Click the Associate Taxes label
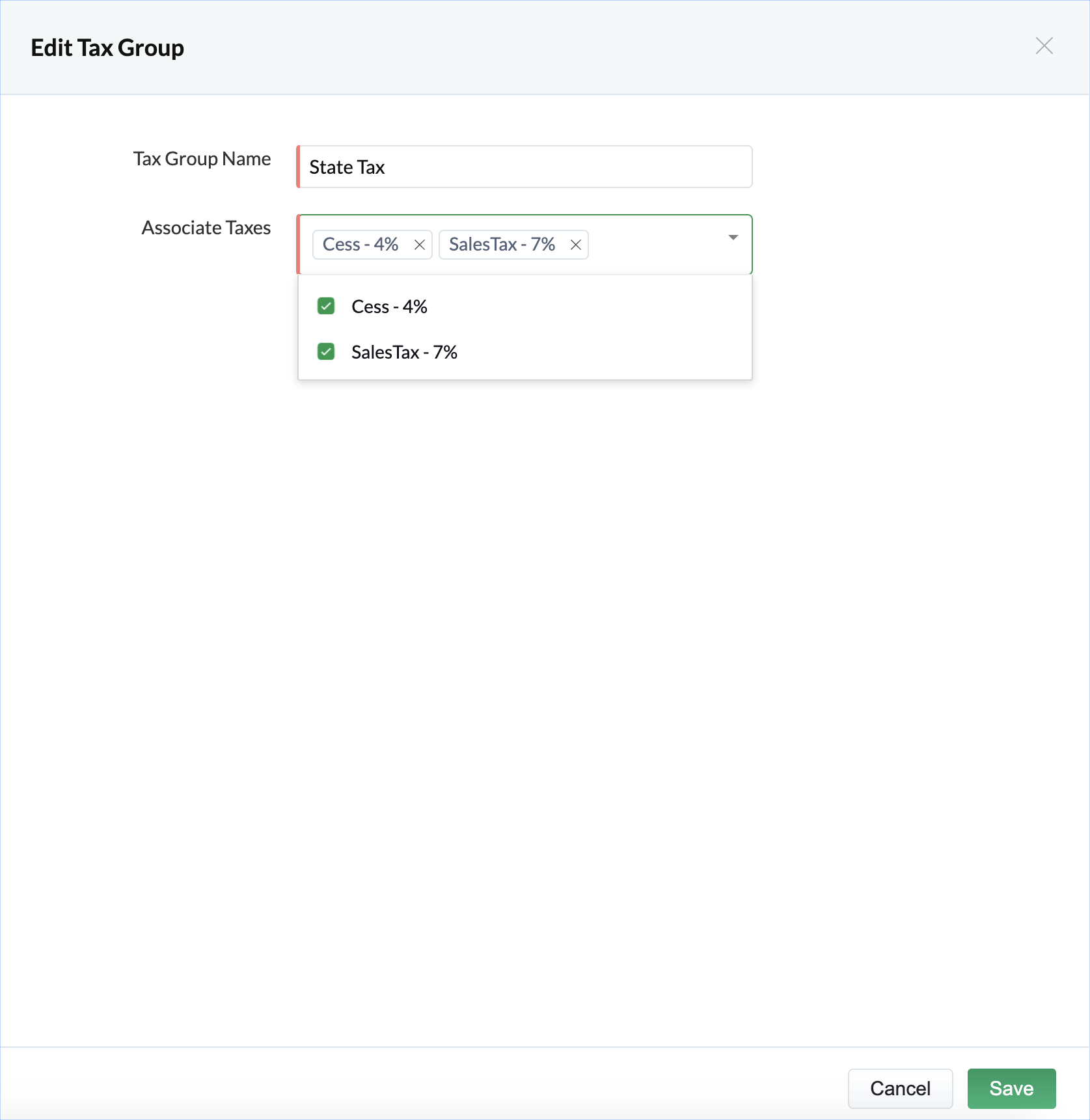 click(206, 228)
